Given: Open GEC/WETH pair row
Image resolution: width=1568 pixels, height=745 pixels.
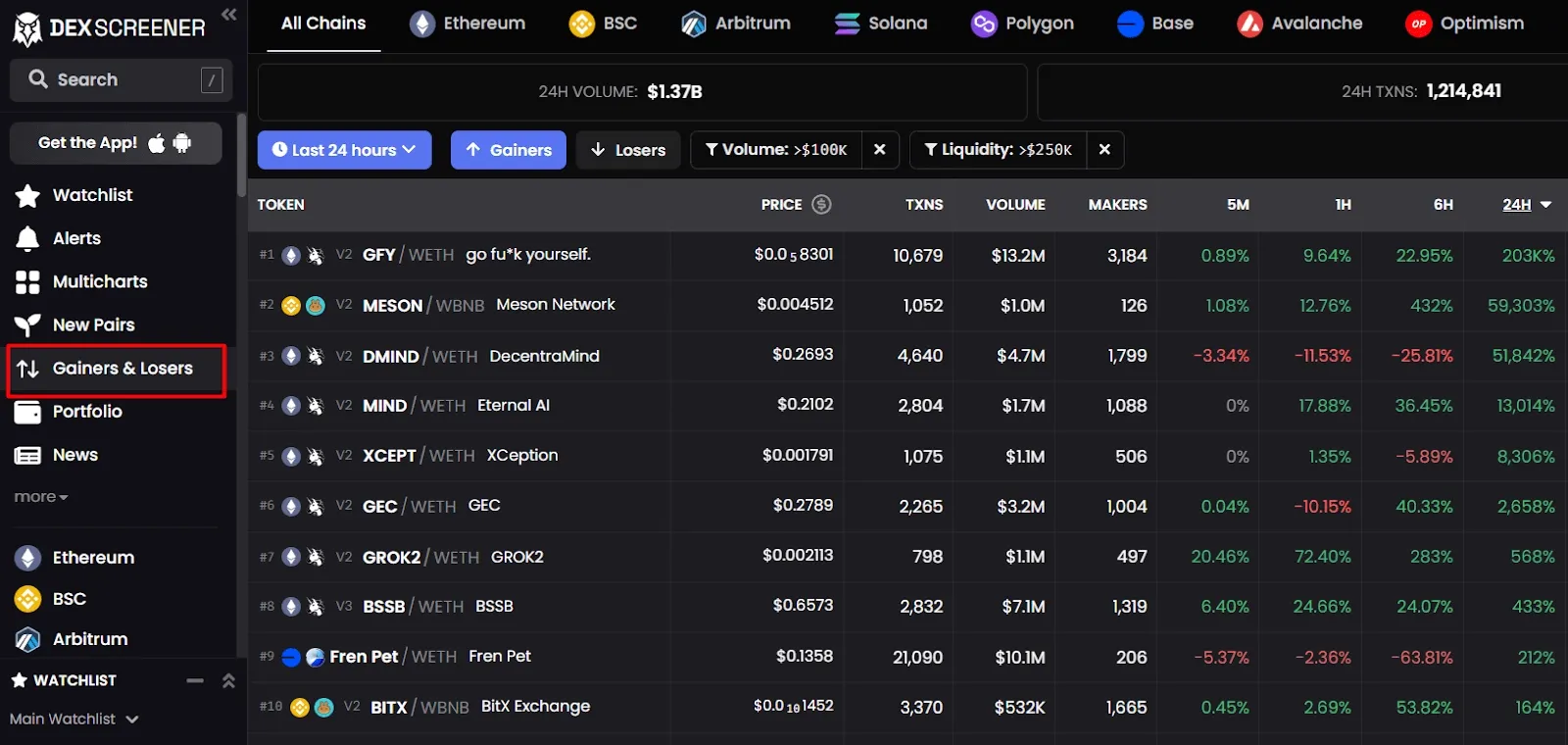Looking at the screenshot, I should click(x=907, y=506).
